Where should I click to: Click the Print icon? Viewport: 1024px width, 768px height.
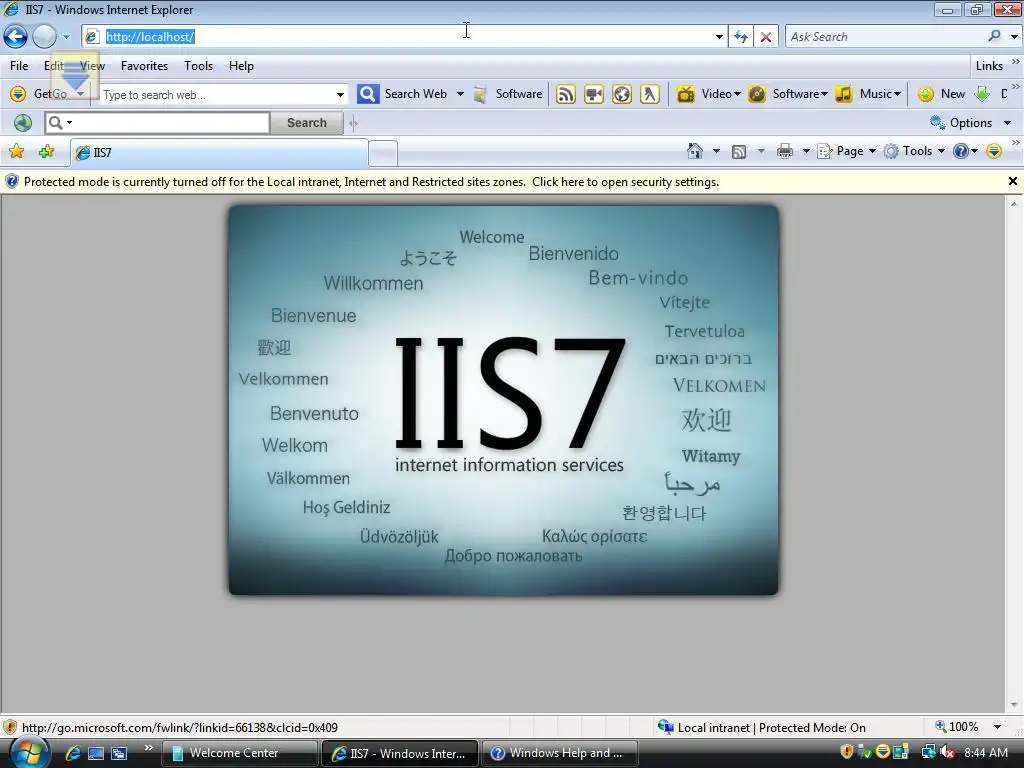click(x=784, y=152)
